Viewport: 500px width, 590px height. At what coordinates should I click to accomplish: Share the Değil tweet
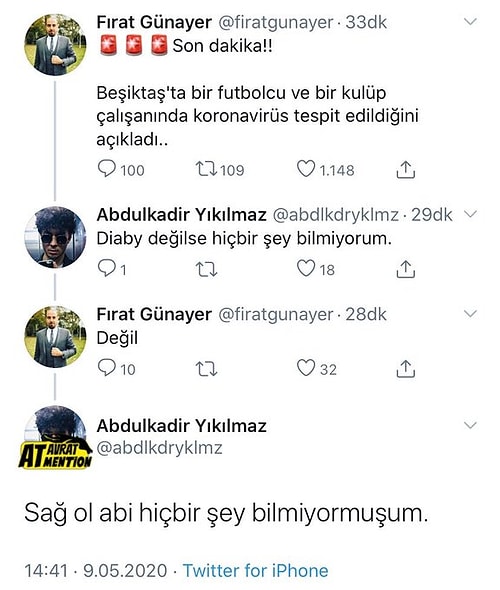406,368
